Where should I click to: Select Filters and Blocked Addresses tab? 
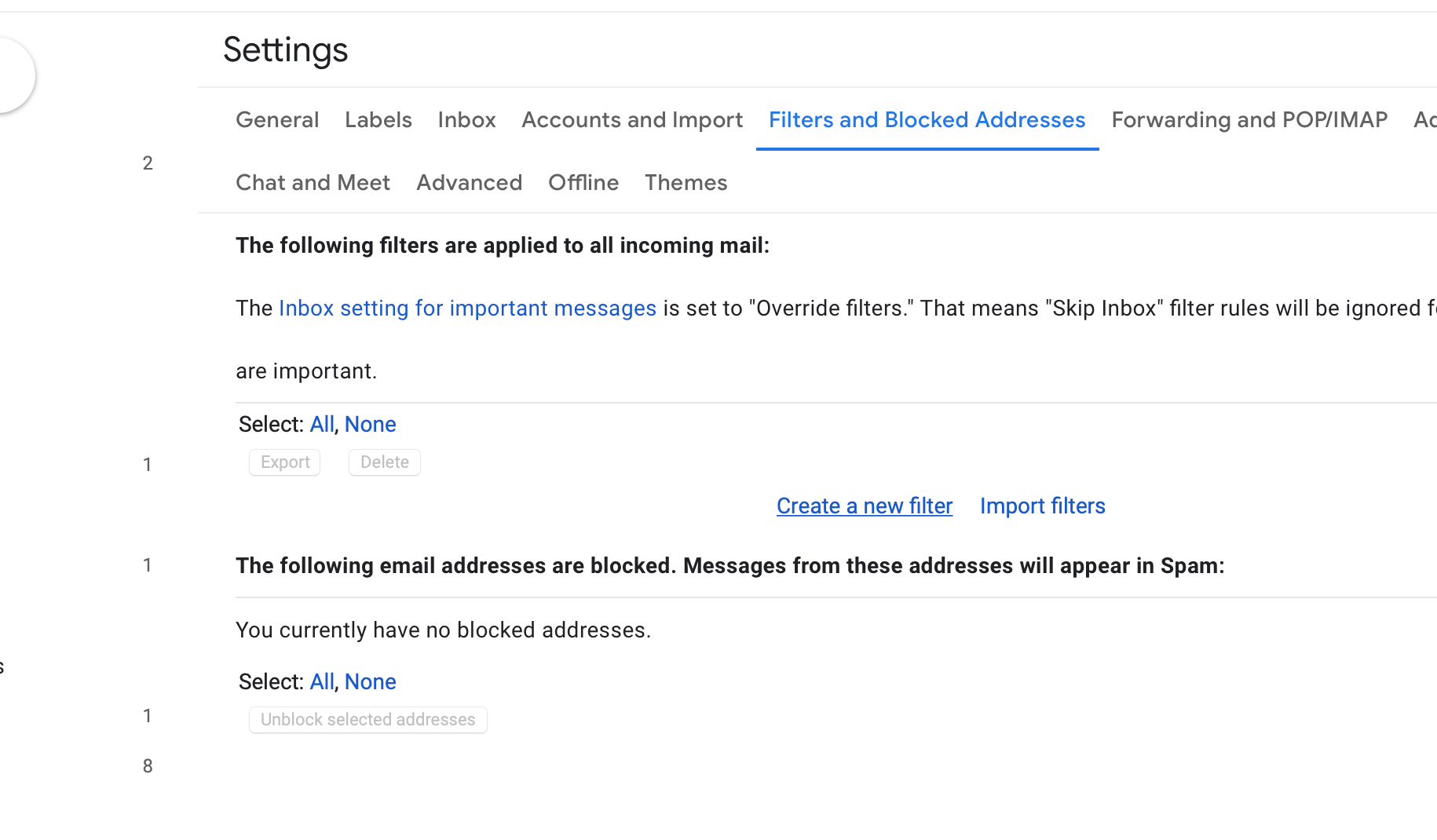click(927, 120)
